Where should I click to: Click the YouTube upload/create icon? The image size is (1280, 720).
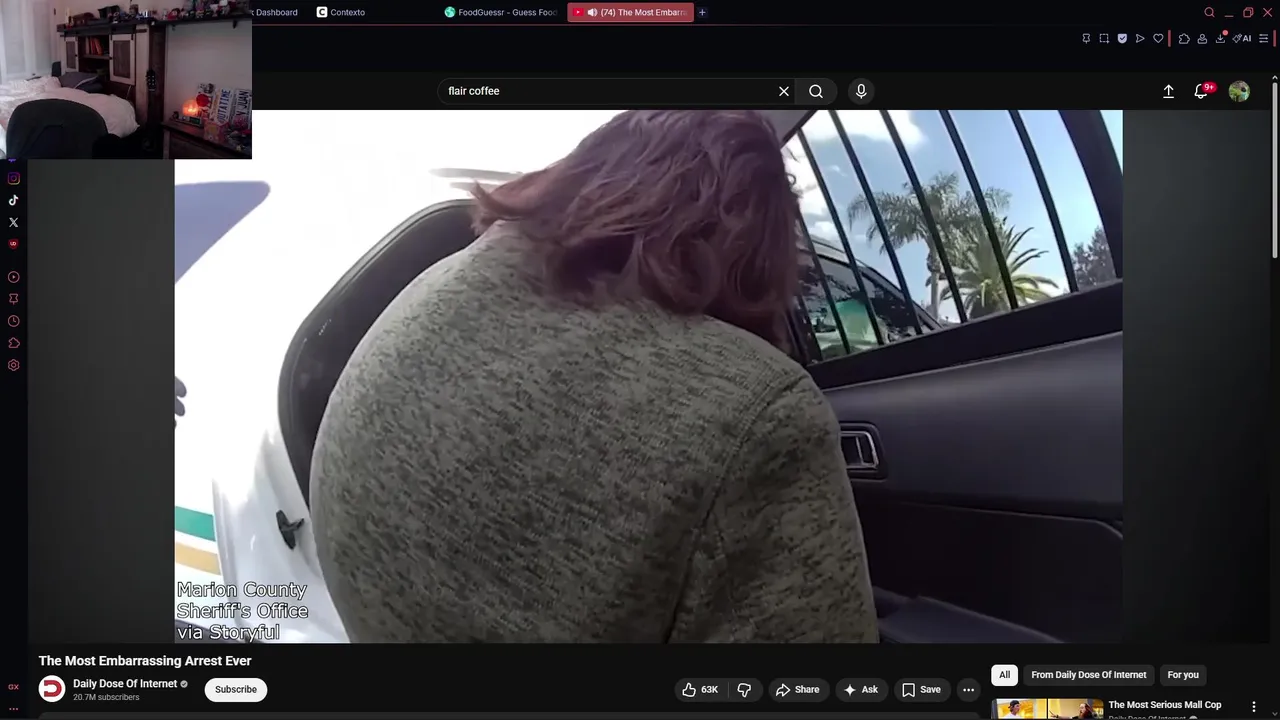[x=1168, y=91]
